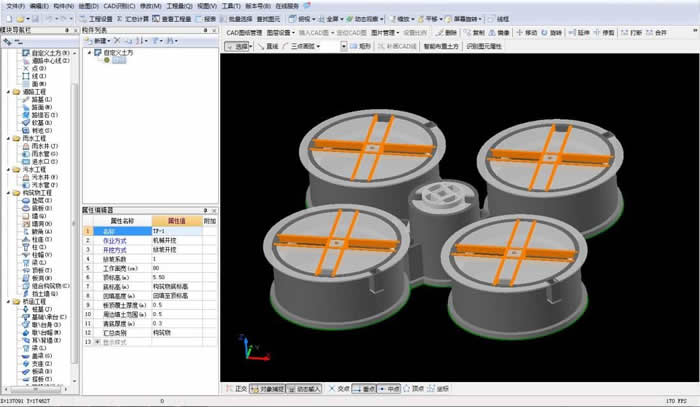Click 识别图元属性 button
This screenshot has width=700, height=407.
tap(484, 46)
